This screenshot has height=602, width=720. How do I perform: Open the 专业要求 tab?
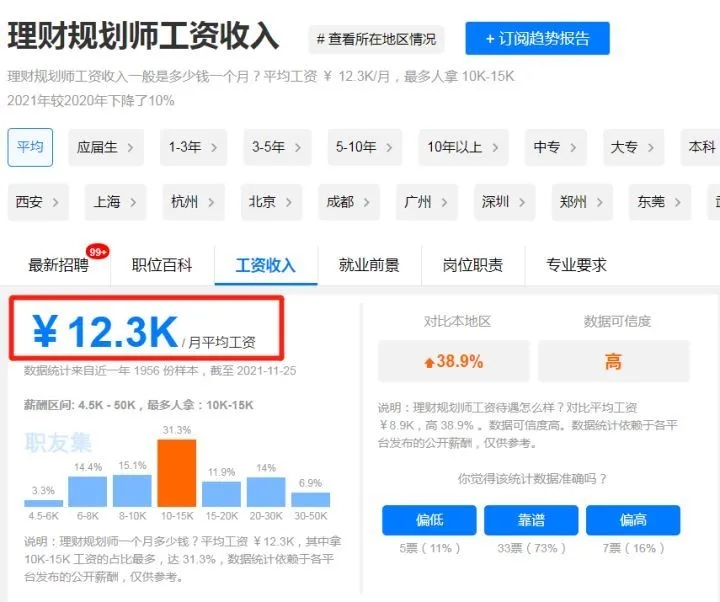576,265
